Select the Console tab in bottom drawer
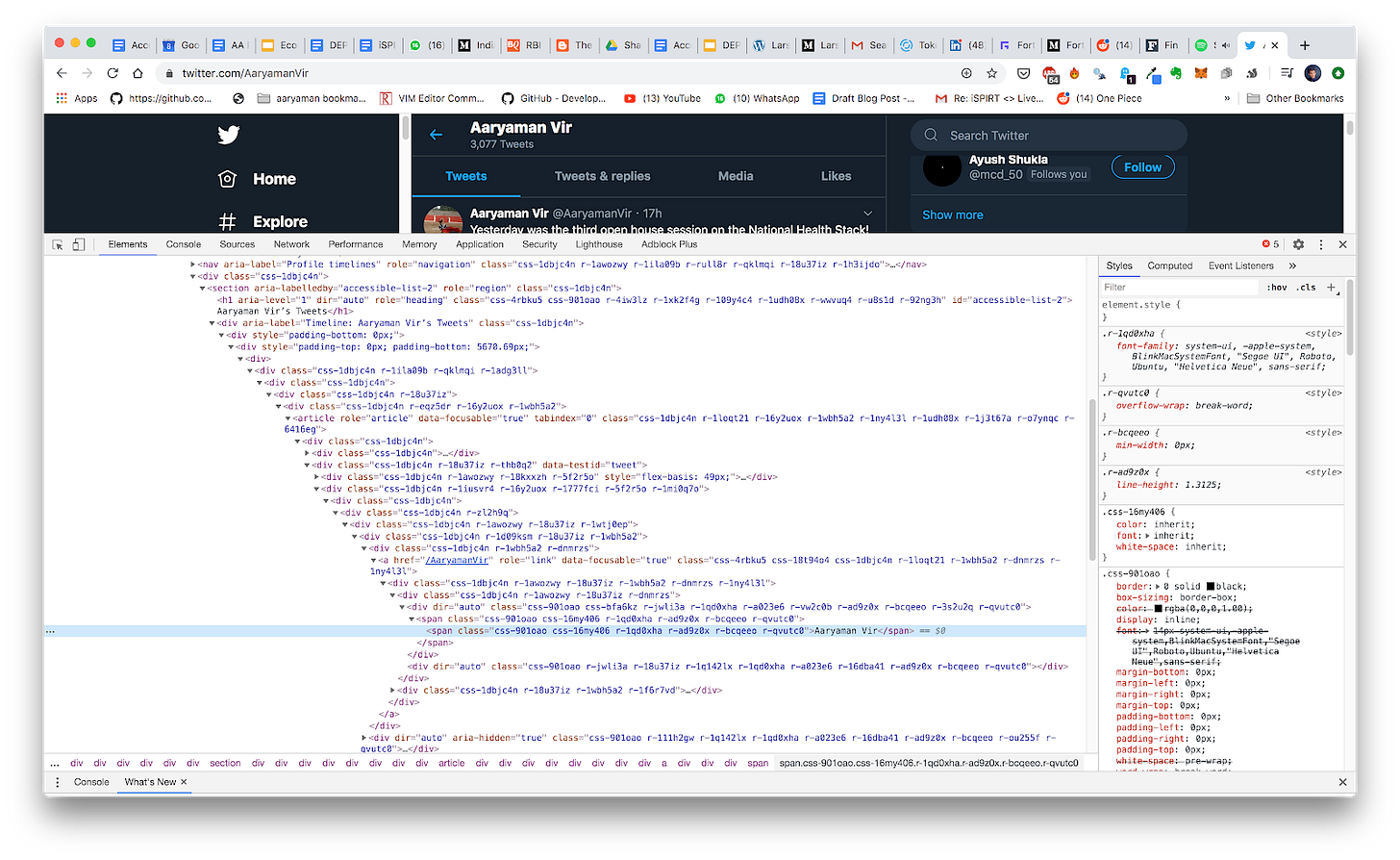The width and height of the screenshot is (1400, 860). (91, 782)
